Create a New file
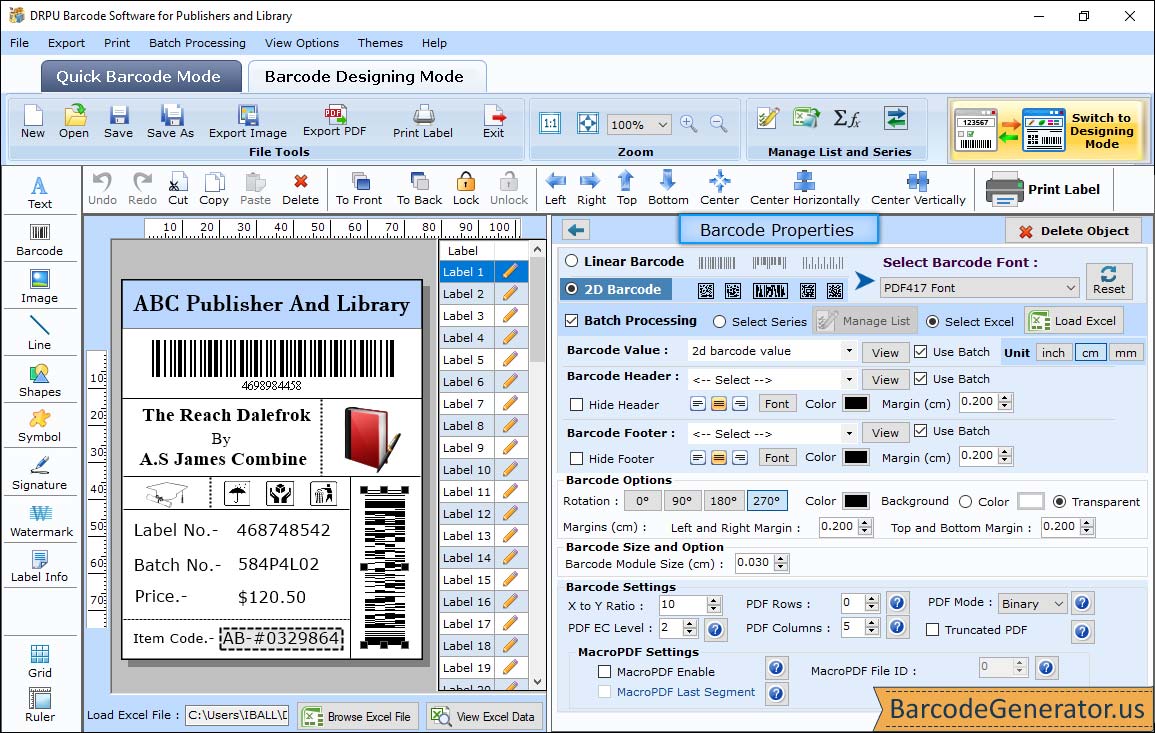 (x=32, y=122)
